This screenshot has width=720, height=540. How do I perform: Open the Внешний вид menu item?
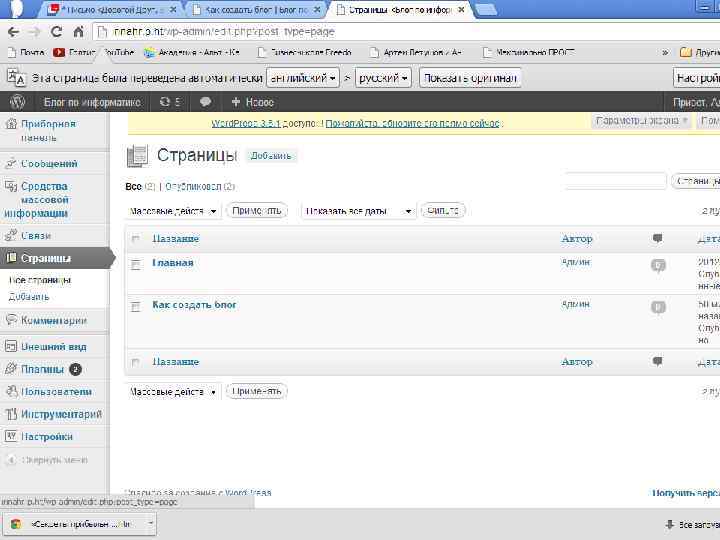(x=54, y=346)
